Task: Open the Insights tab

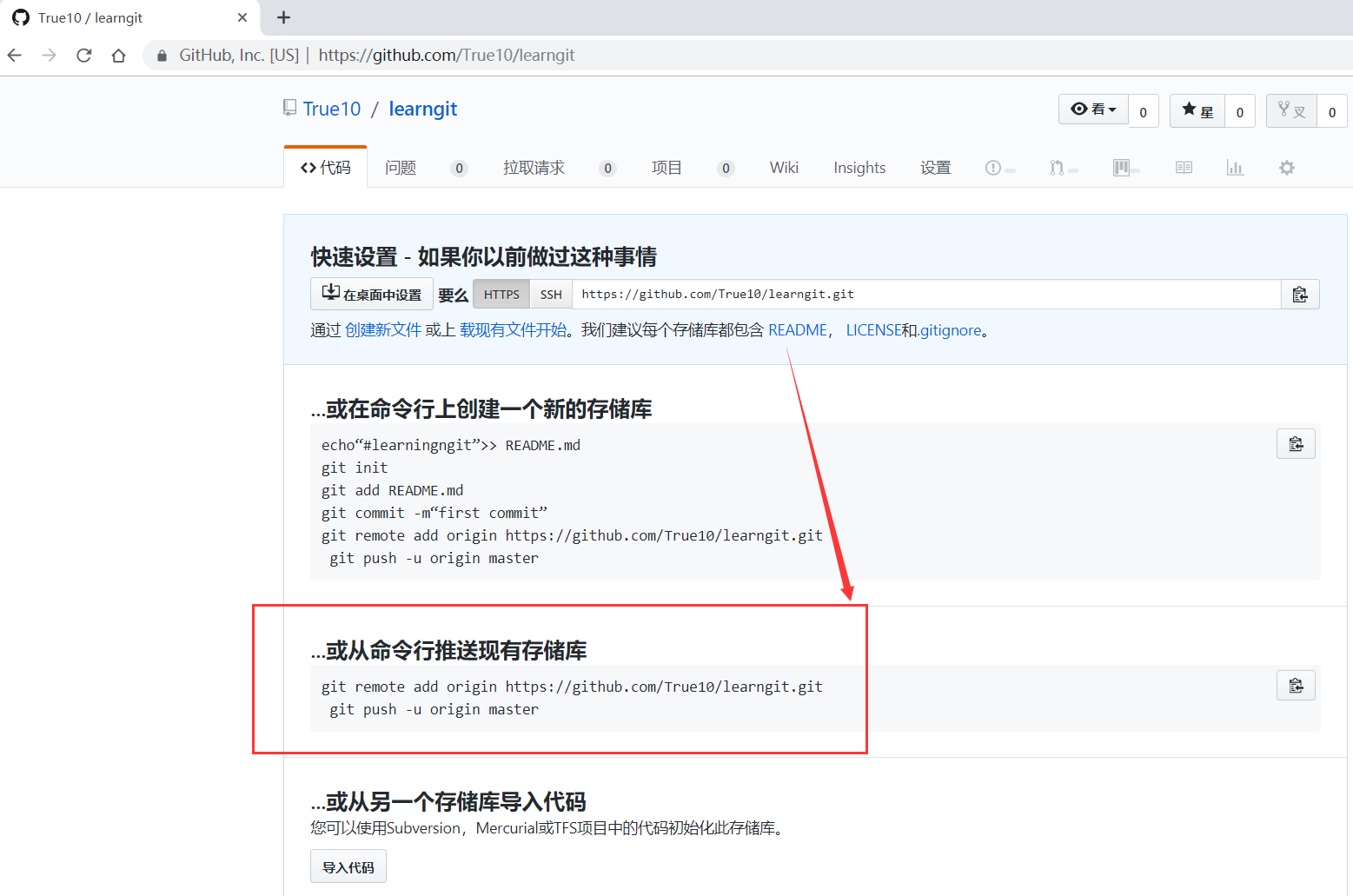Action: [x=859, y=168]
